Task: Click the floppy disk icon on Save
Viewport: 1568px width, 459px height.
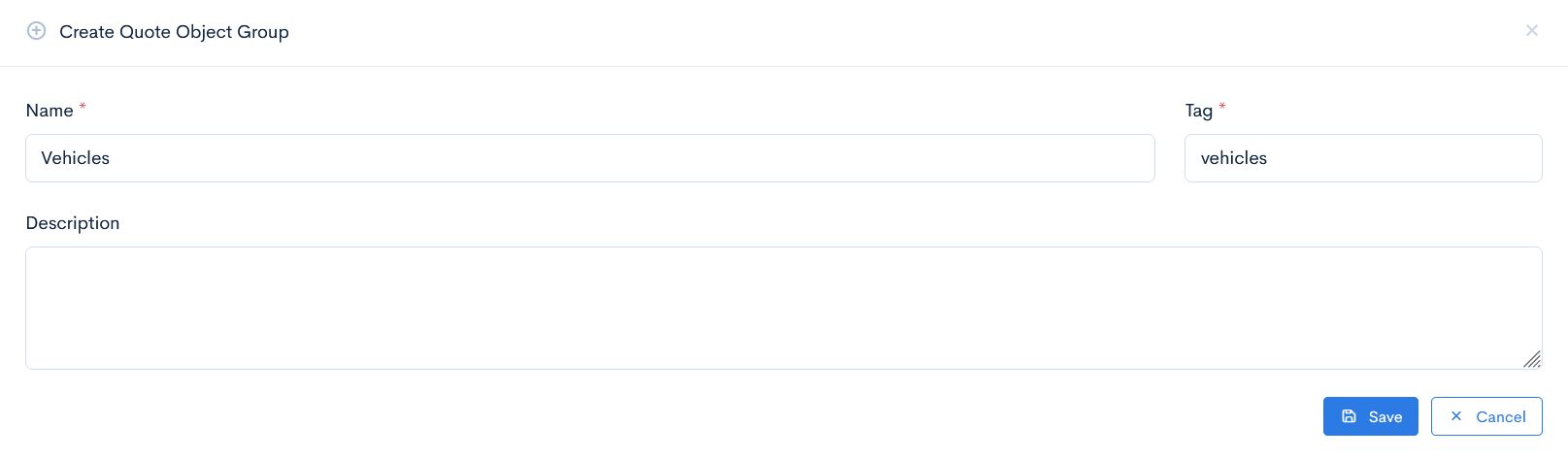Action: click(1349, 416)
